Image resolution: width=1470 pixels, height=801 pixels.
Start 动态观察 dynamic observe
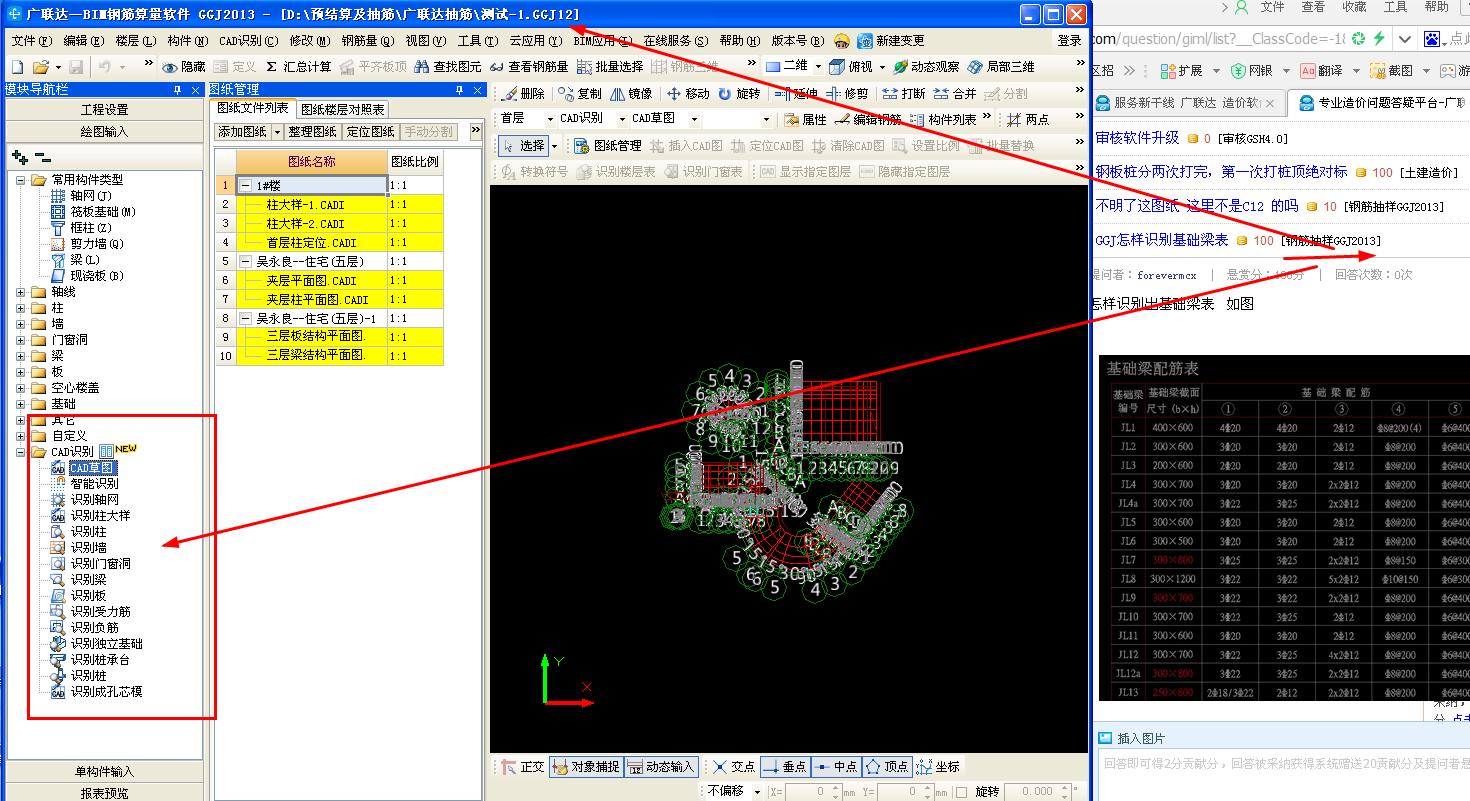926,67
